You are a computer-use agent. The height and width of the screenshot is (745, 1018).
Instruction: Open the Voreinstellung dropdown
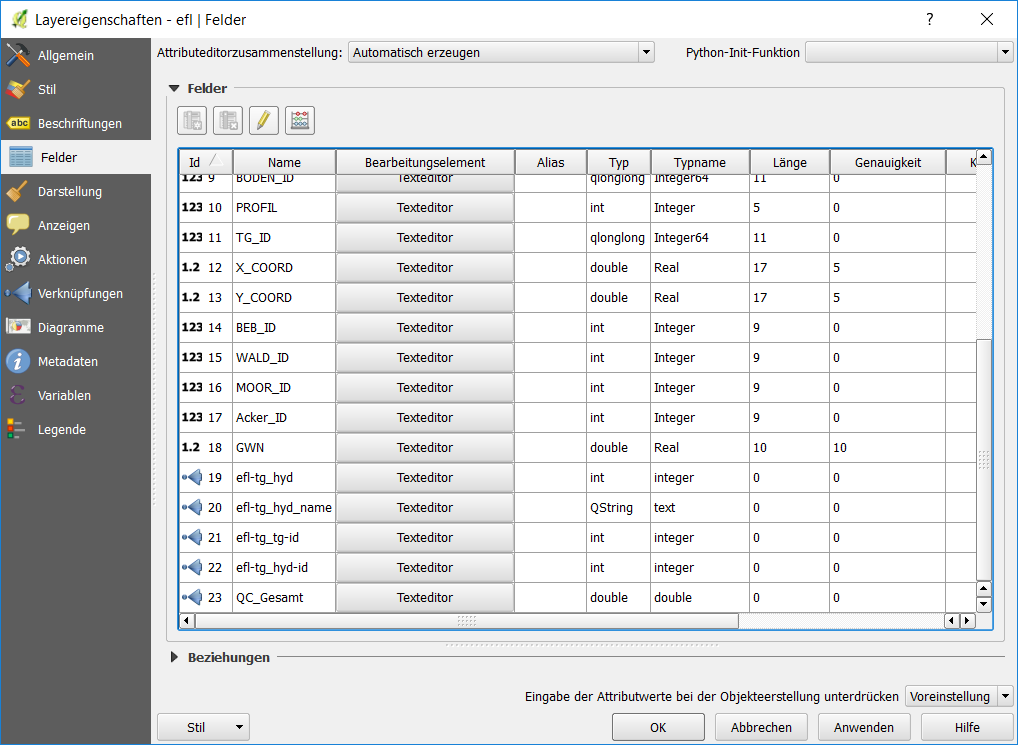pyautogui.click(x=958, y=696)
